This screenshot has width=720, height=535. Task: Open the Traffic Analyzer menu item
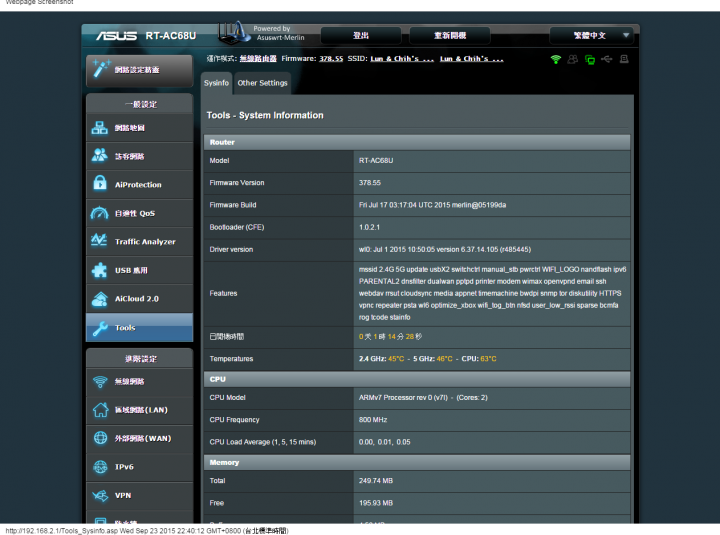tap(140, 242)
